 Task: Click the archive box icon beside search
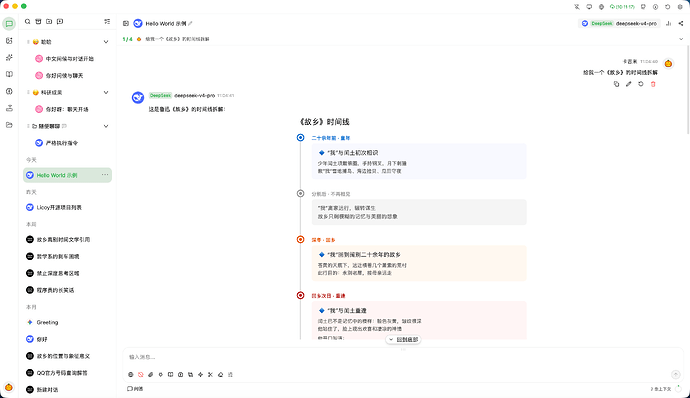click(38, 22)
